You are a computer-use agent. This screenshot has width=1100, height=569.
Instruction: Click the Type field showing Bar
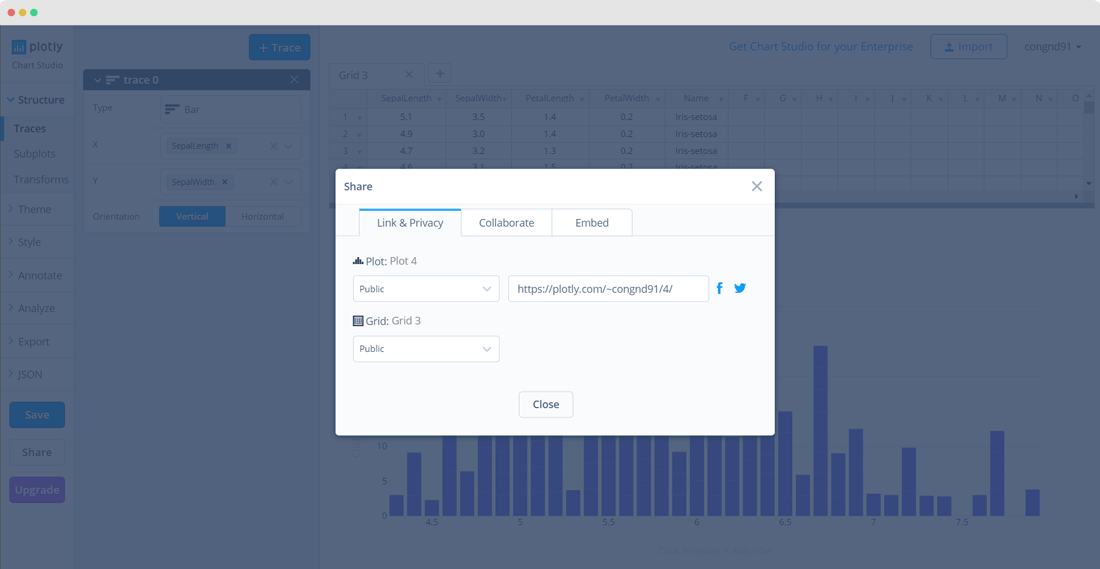coord(230,109)
